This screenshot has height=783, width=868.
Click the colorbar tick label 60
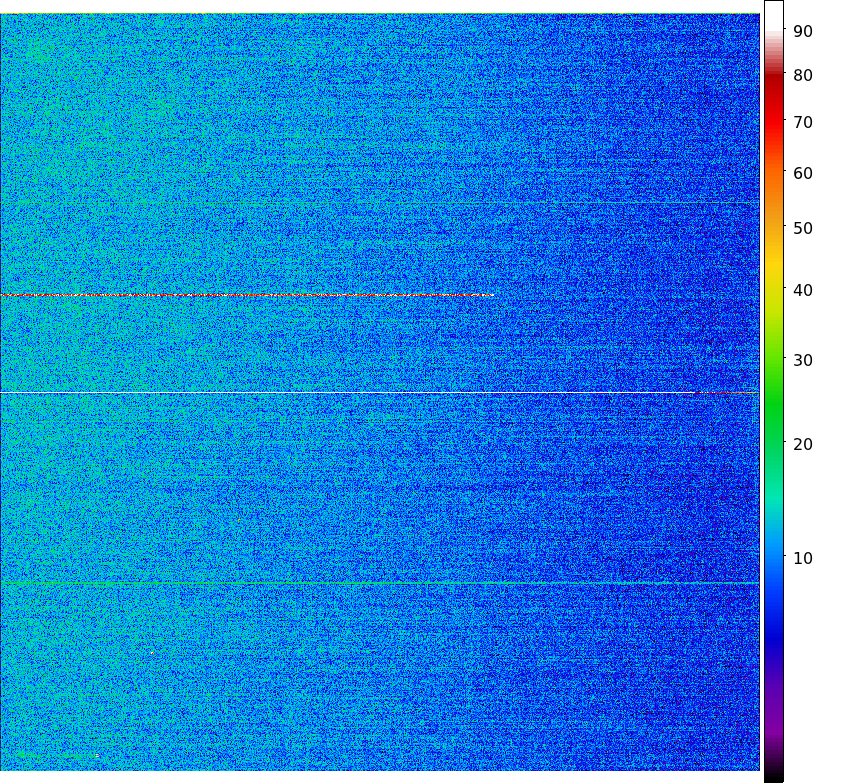click(802, 174)
